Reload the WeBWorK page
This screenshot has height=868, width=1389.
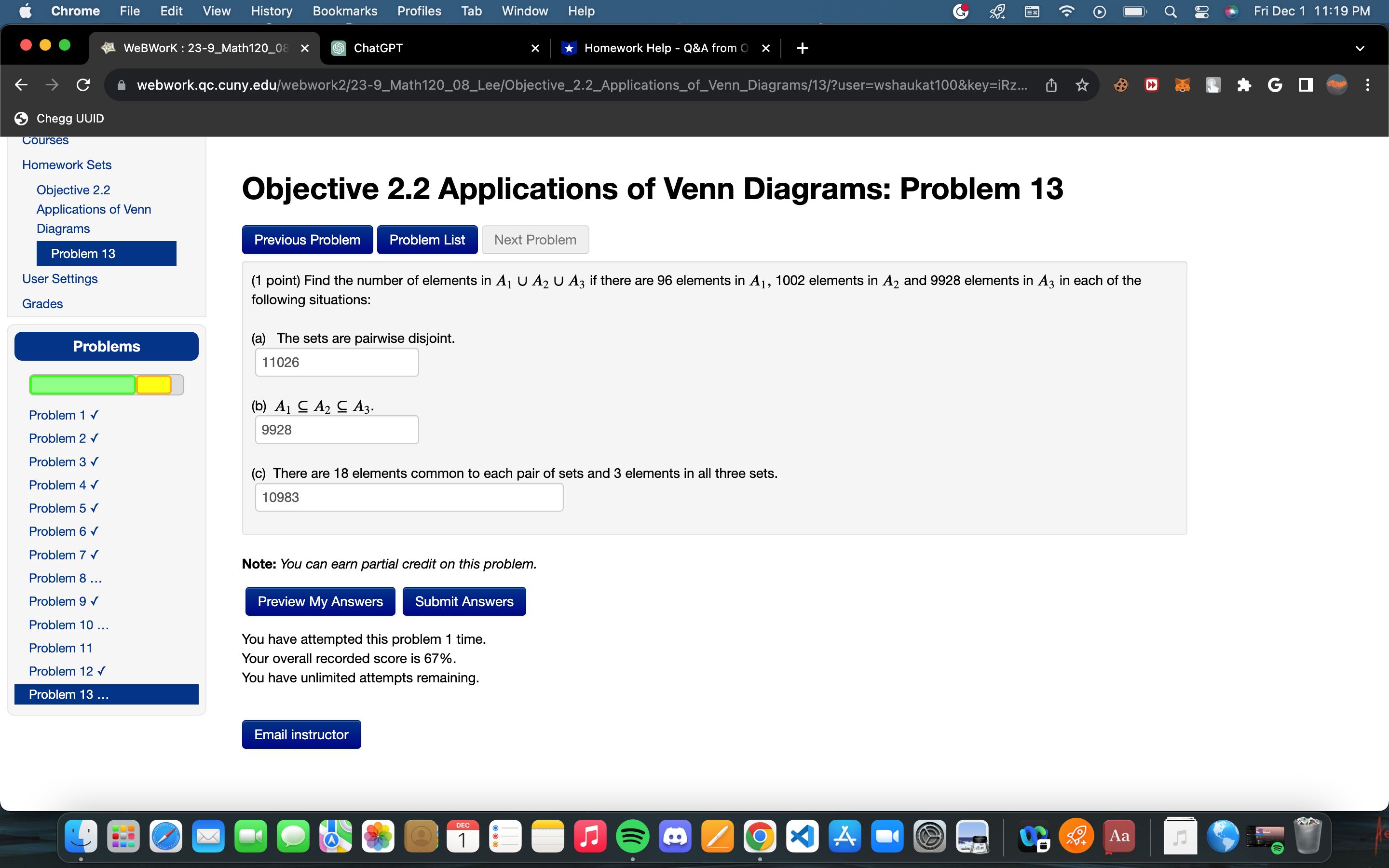point(83,85)
